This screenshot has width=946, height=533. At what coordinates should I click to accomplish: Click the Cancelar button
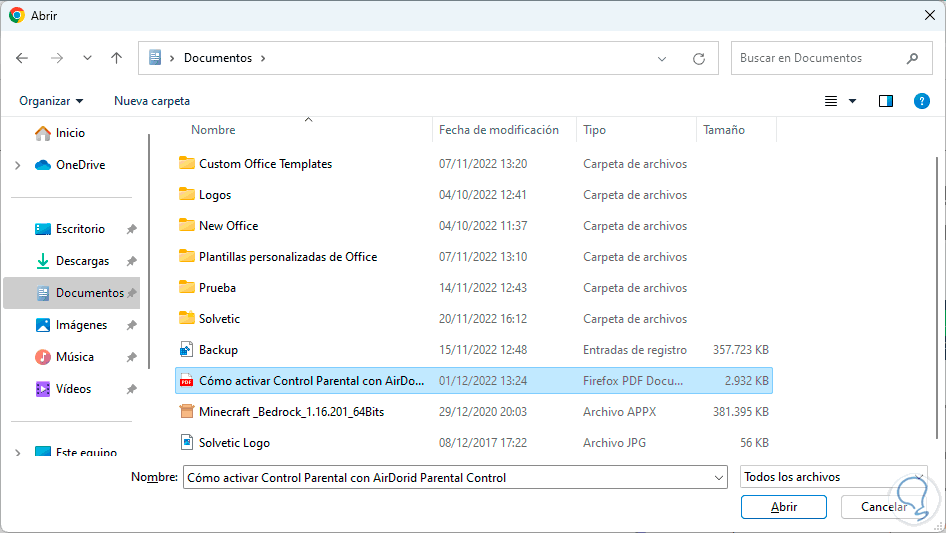(x=884, y=507)
